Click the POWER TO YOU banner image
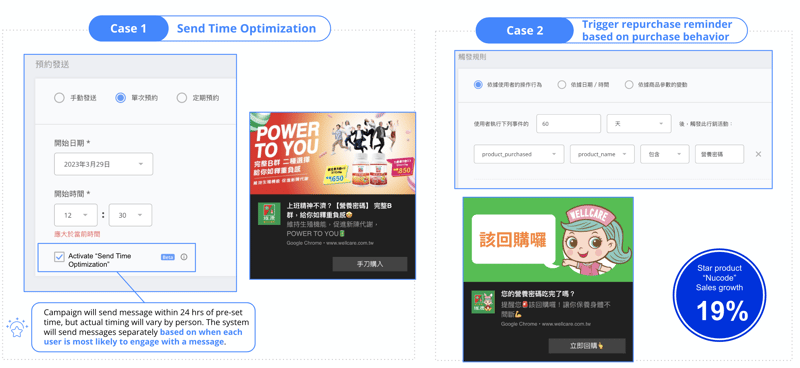 [x=333, y=154]
